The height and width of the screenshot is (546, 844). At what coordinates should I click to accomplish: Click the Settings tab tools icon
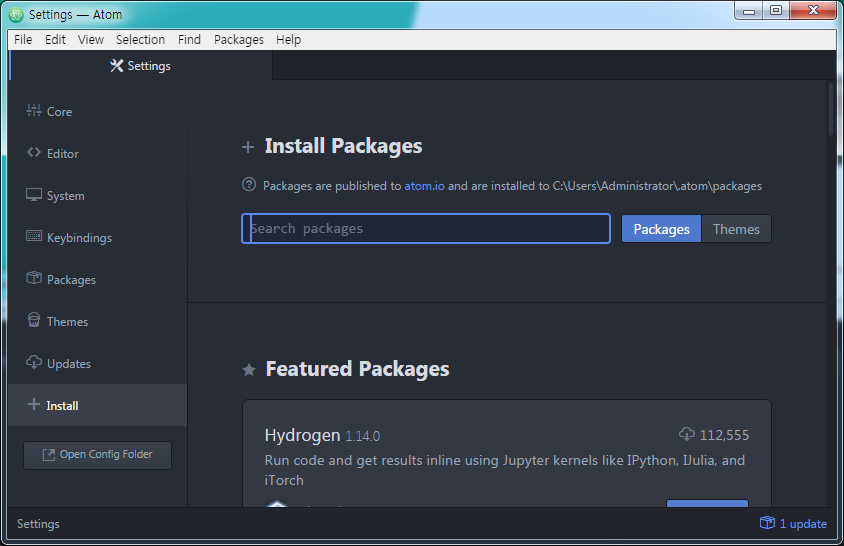[116, 66]
